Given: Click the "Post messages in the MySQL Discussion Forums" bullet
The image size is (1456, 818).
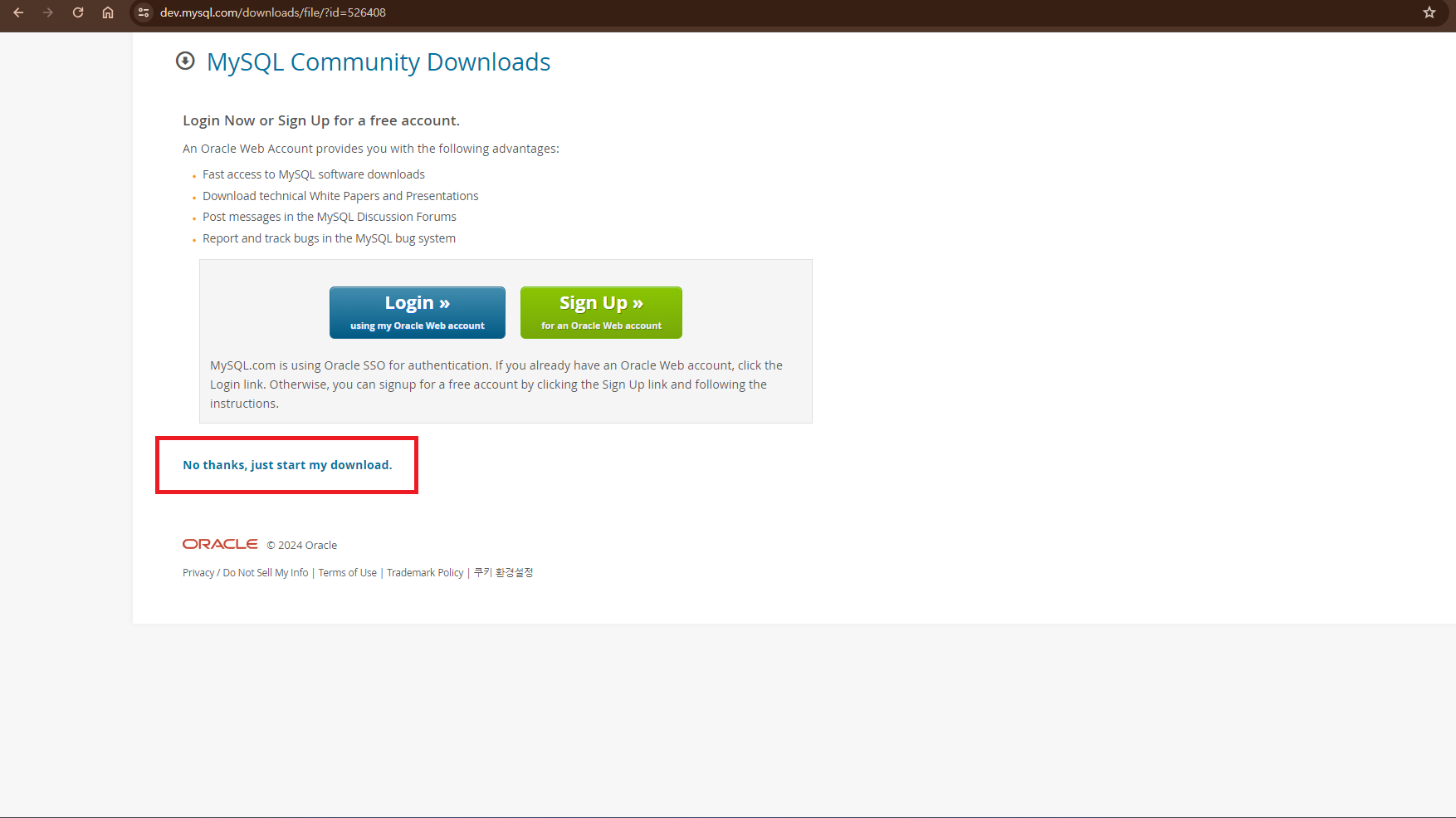Looking at the screenshot, I should tap(330, 217).
